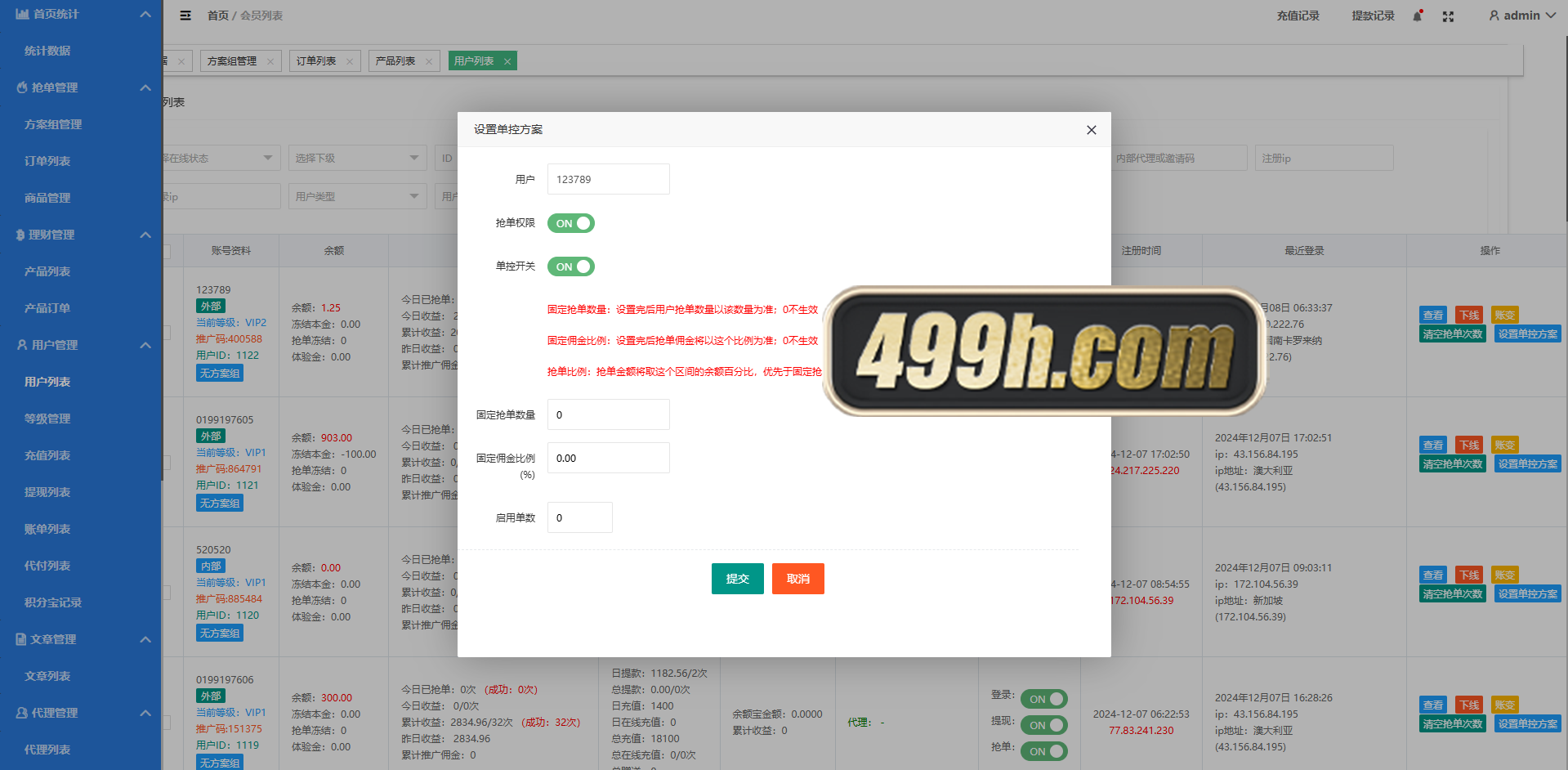The height and width of the screenshot is (770, 1568).
Task: Click the 固定抢单数量 input field
Action: coord(608,414)
